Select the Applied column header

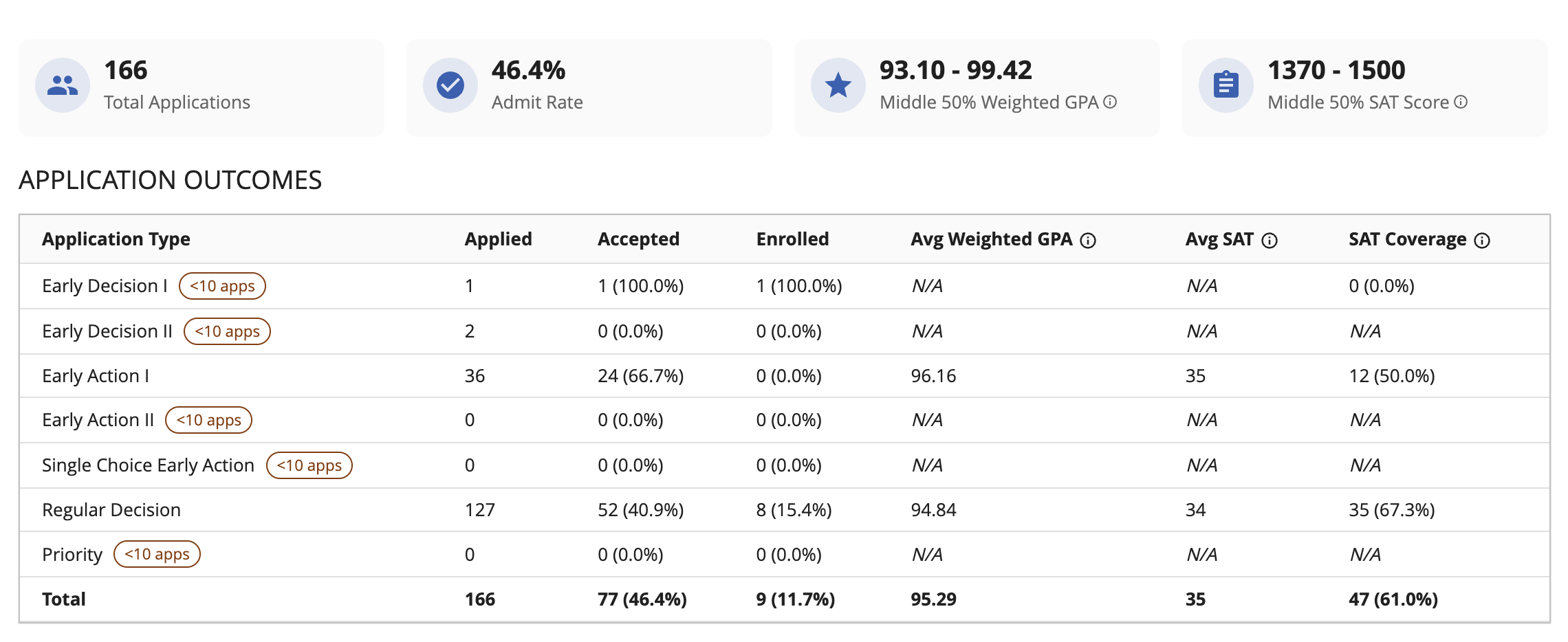tap(498, 239)
